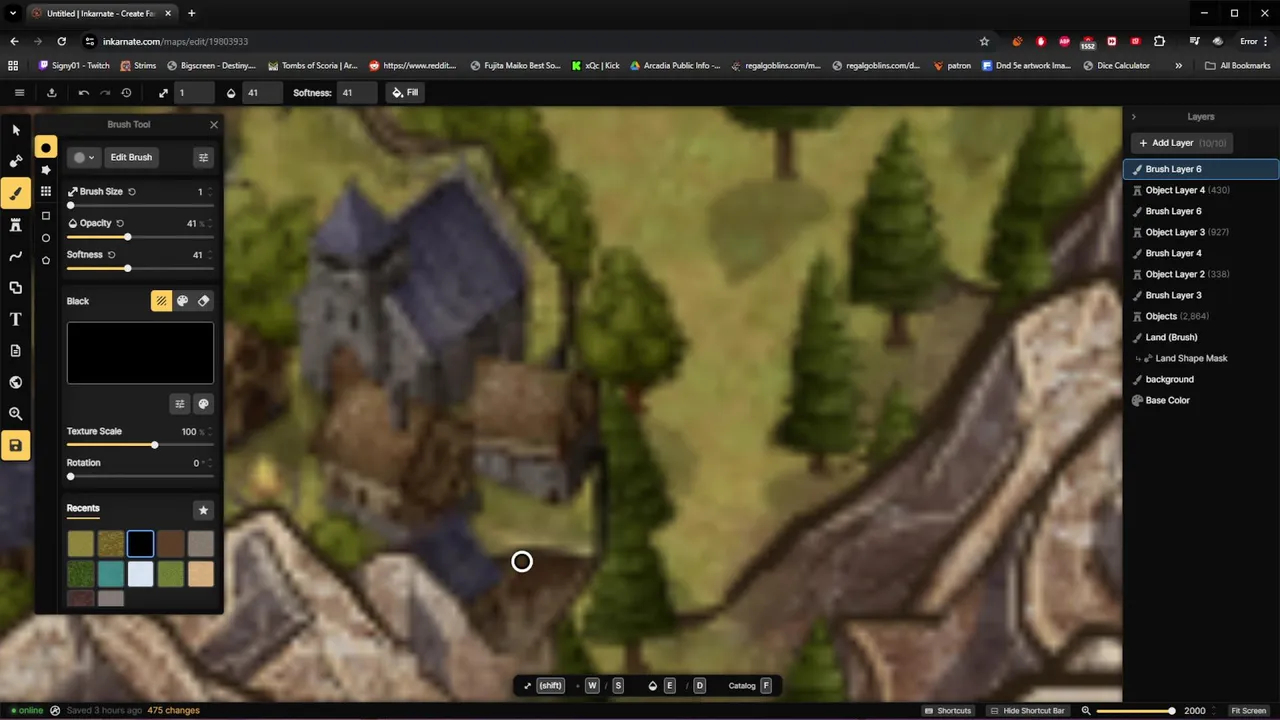The width and height of the screenshot is (1280, 720).
Task: Choose the Select arrow tool
Action: tap(16, 130)
